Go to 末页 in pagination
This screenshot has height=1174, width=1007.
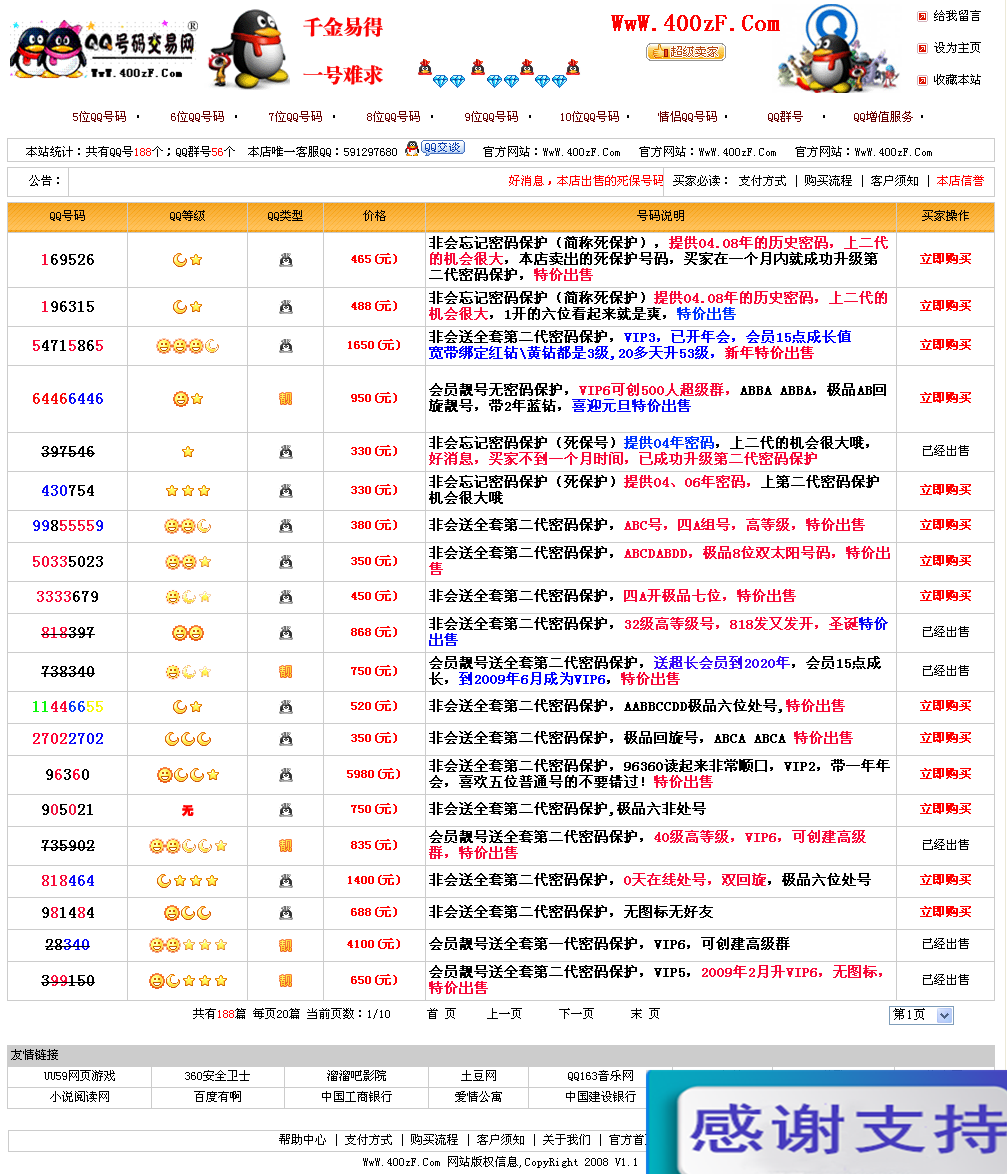(x=645, y=1014)
